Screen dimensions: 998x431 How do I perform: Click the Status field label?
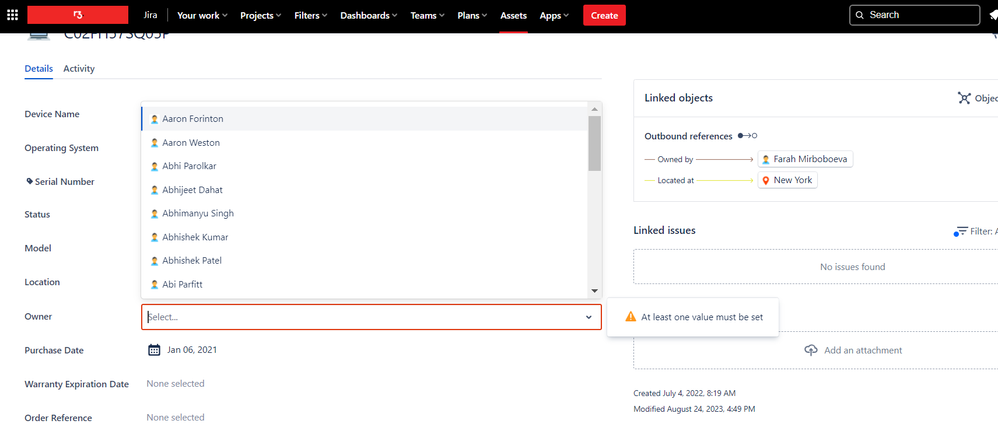tap(38, 215)
